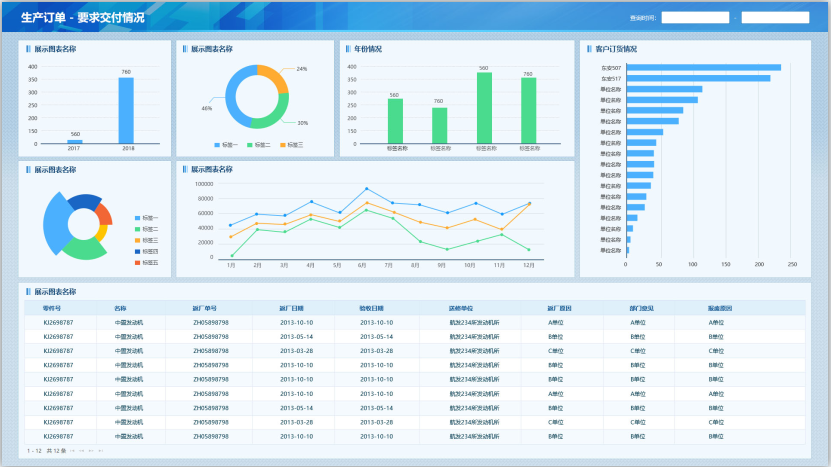The width and height of the screenshot is (831, 467).
Task: Click 标签五 orange legend swatch in rose chart
Action: tap(137, 262)
